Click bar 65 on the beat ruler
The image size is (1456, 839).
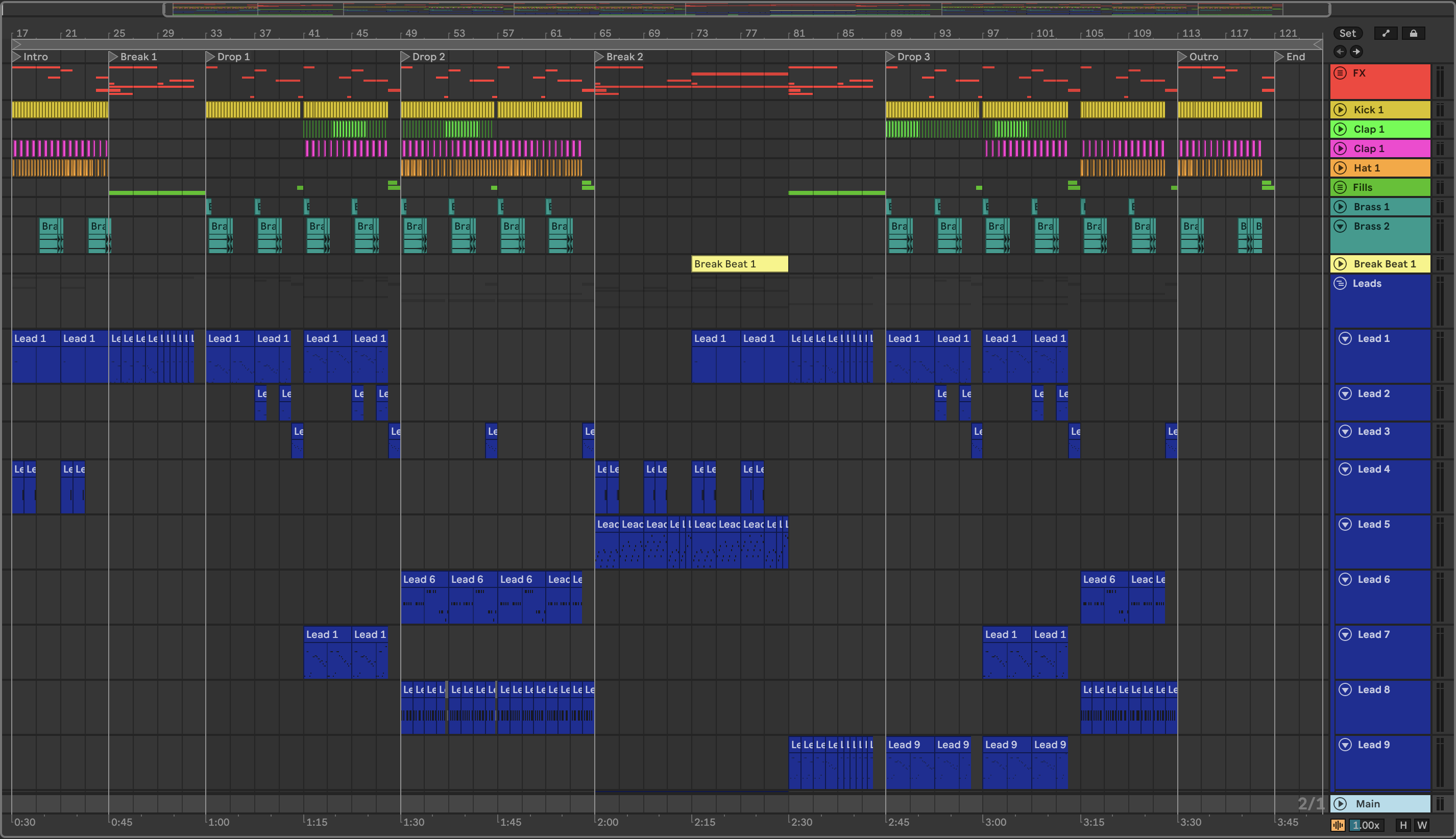[x=604, y=33]
